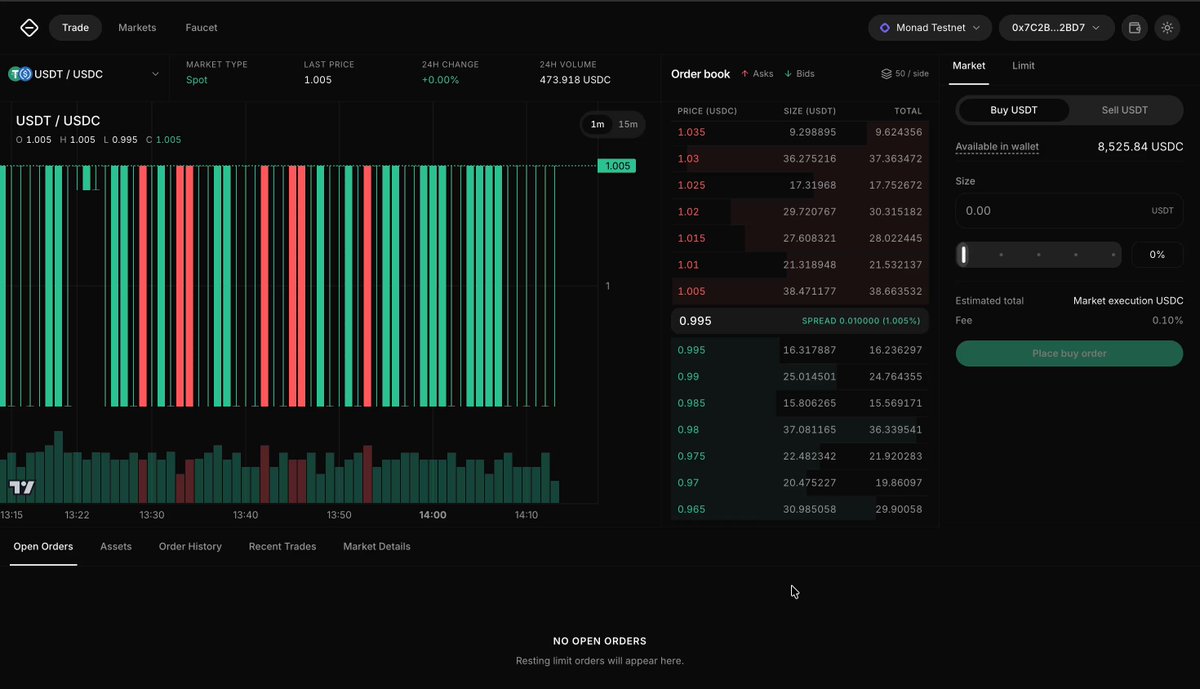The height and width of the screenshot is (689, 1200).
Task: Click the exchange logo in the header
Action: pos(29,28)
